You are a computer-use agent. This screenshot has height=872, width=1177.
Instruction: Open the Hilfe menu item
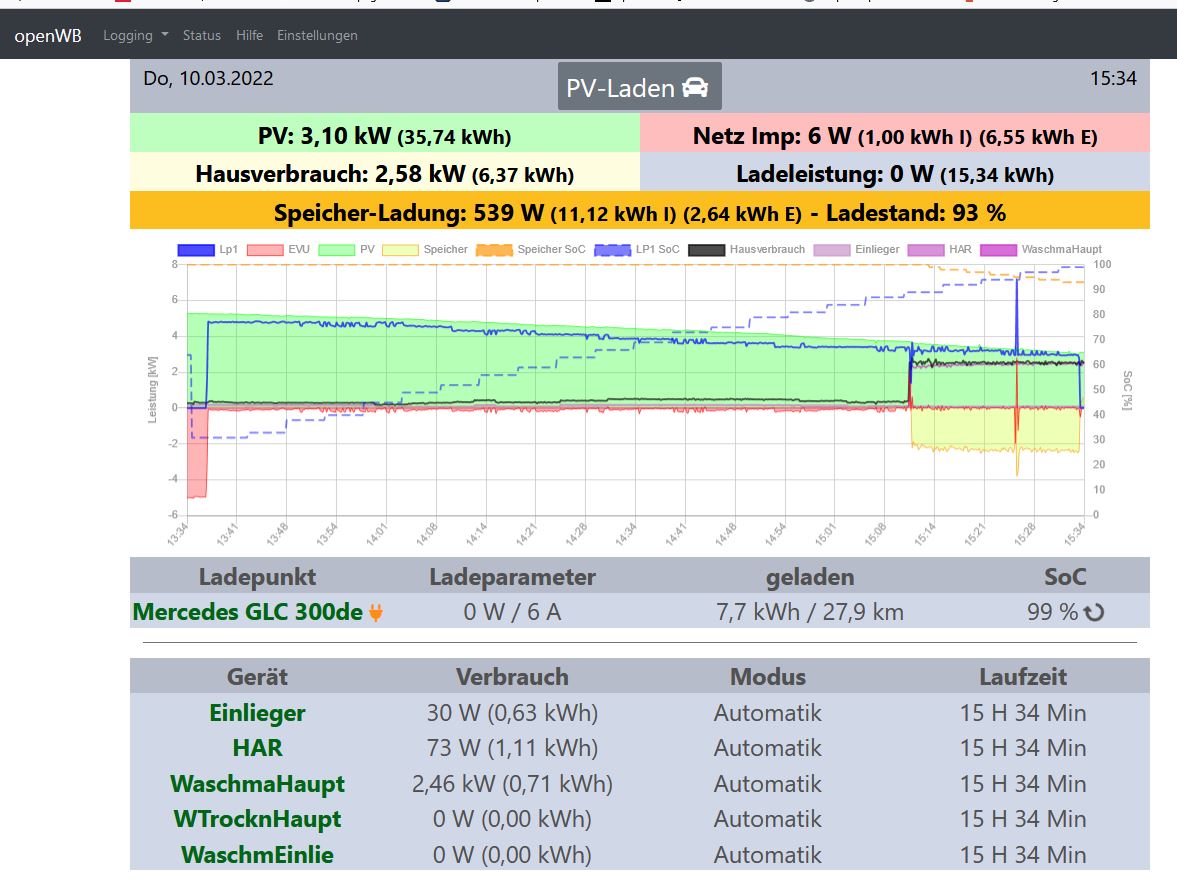(x=249, y=35)
